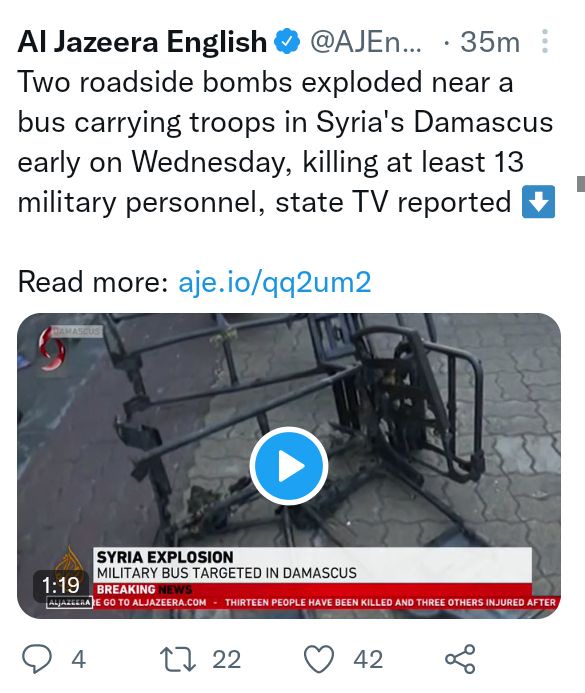Retweet this Al Jazeera post
The image size is (585, 693).
coord(177,659)
